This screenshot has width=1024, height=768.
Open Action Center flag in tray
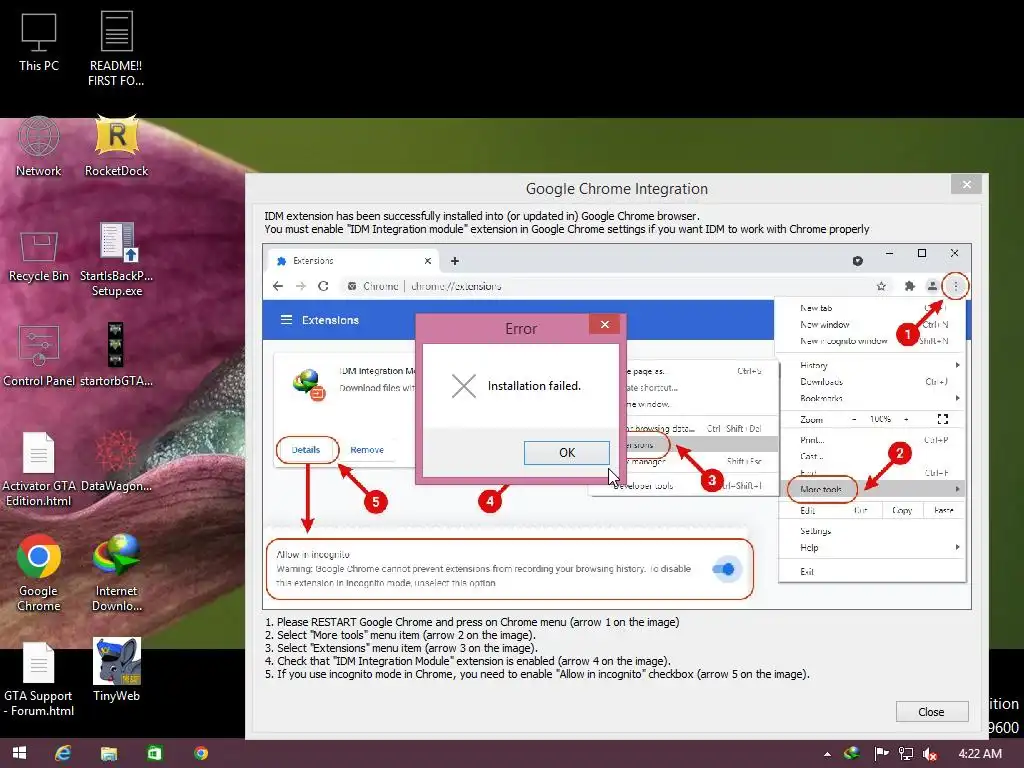(881, 754)
